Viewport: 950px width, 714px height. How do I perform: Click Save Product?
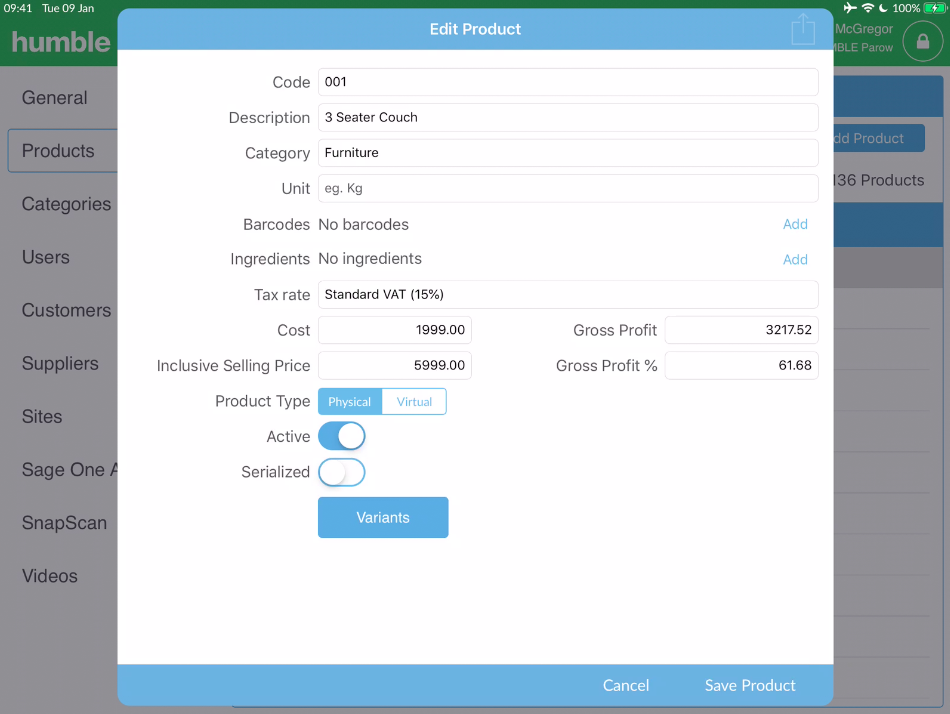pyautogui.click(x=750, y=686)
